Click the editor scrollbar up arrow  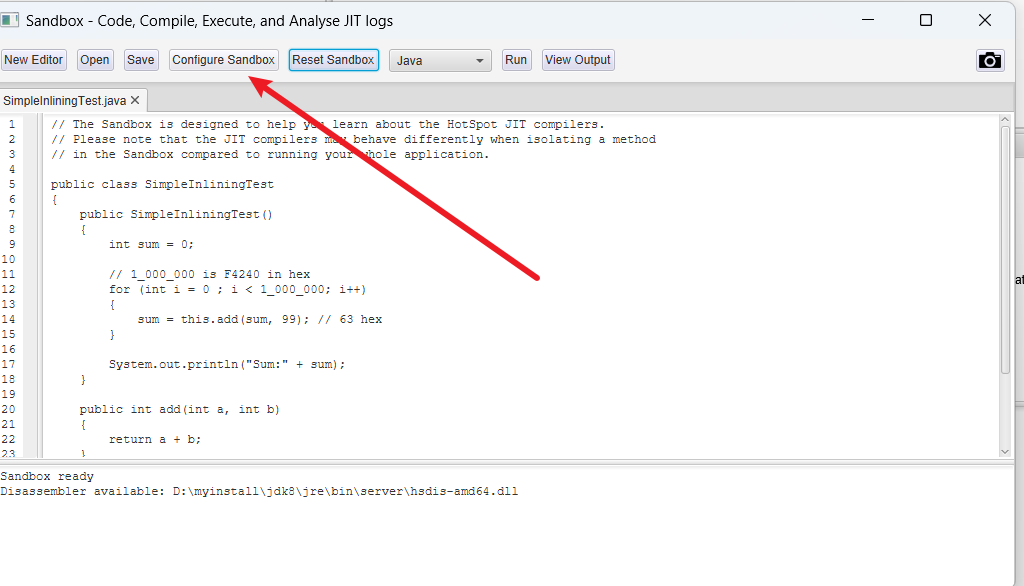tap(1005, 120)
